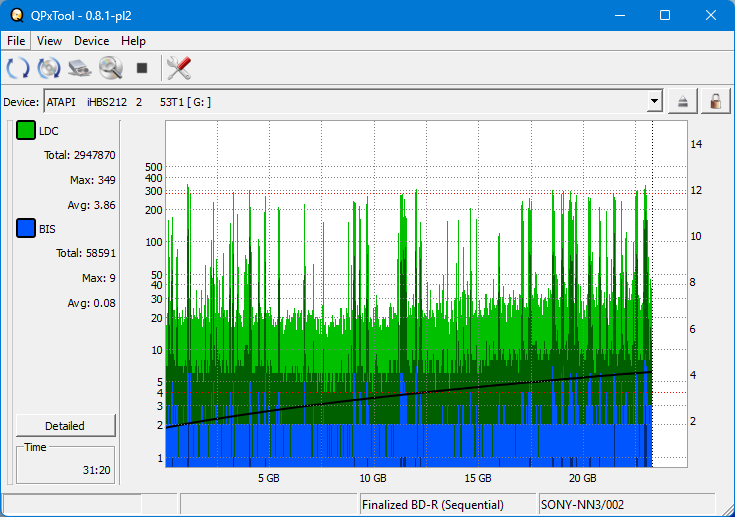Click the refresh devices toolbar icon
Viewport: 735px width, 517px height.
click(18, 68)
